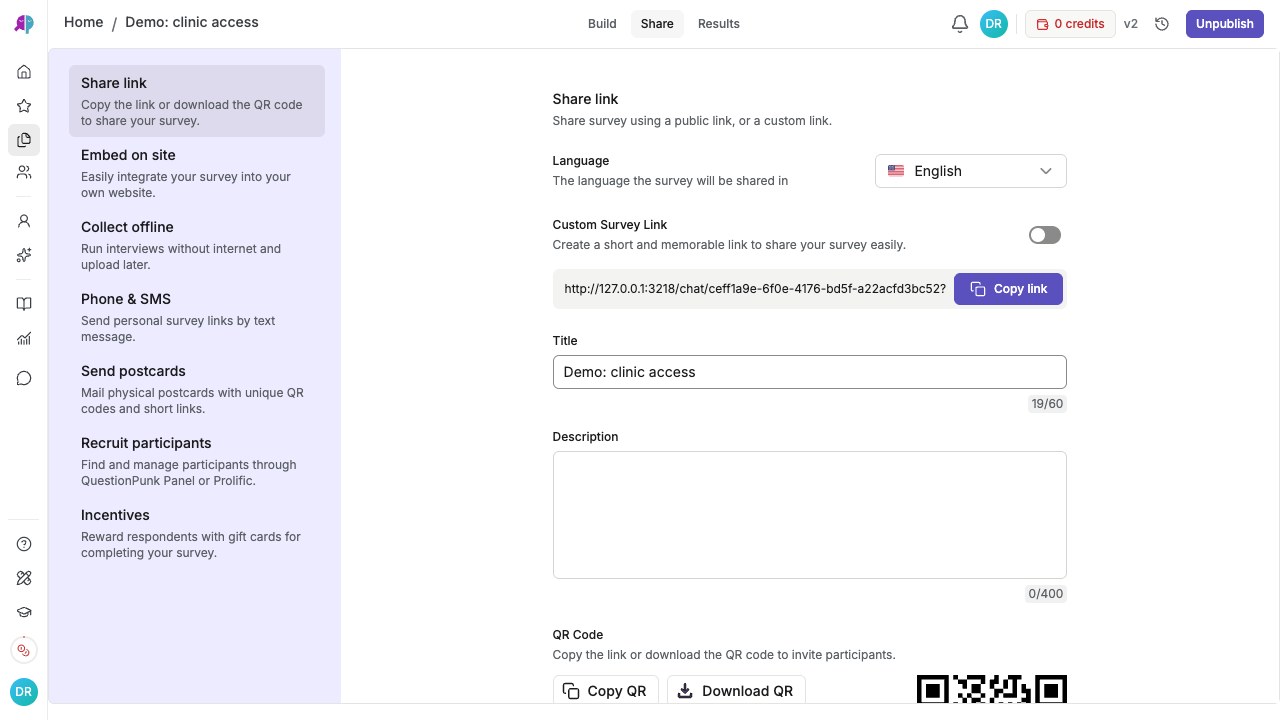Click the Copy QR button

[x=606, y=691]
